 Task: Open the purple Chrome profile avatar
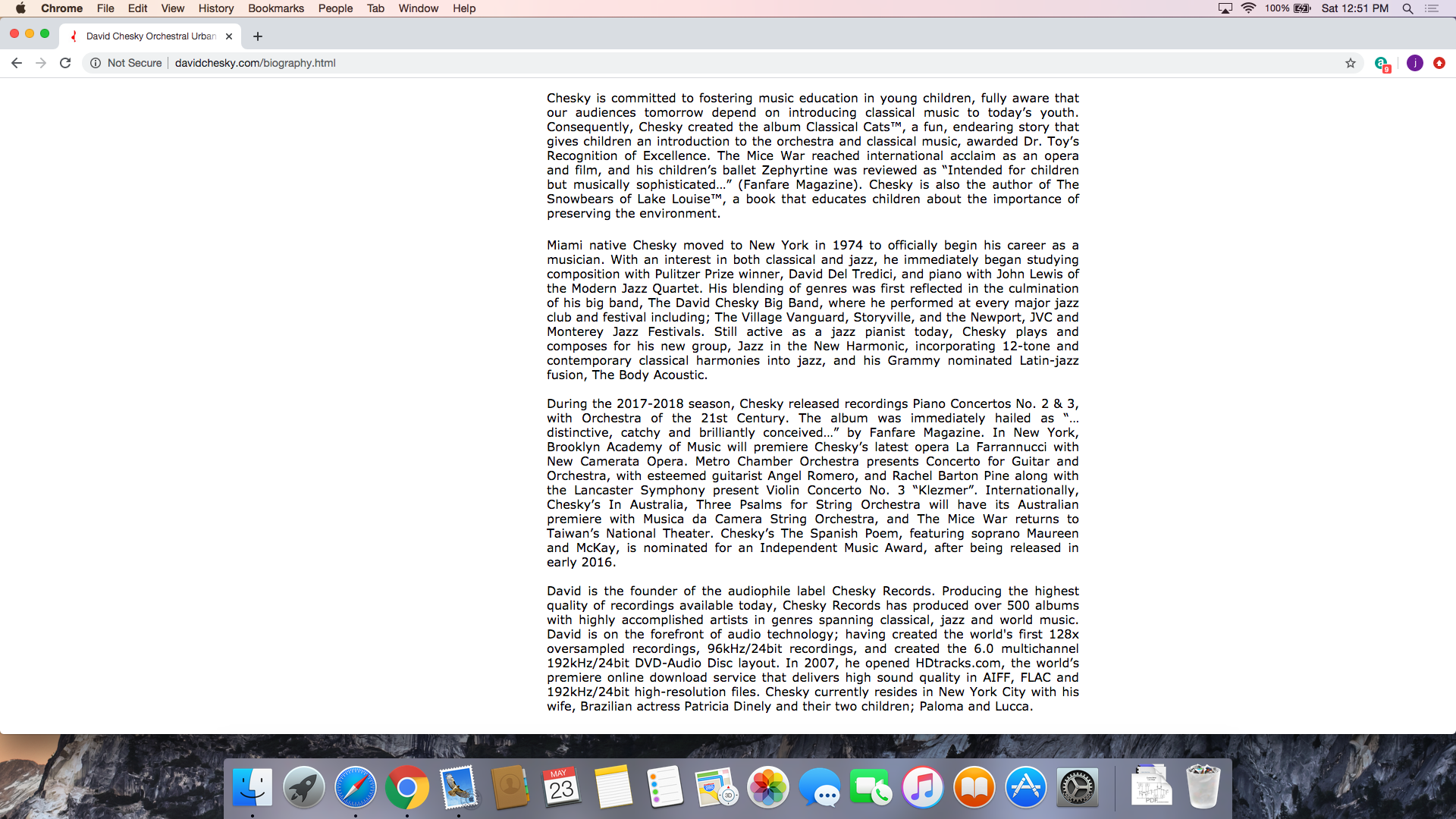click(1415, 63)
